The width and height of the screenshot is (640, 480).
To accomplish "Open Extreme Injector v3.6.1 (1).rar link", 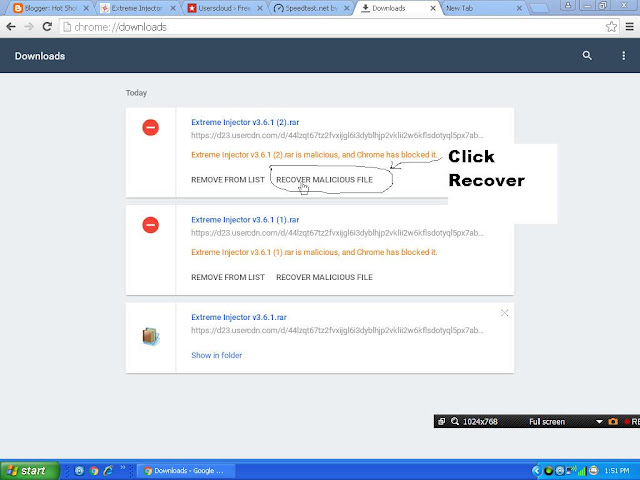I will point(245,220).
